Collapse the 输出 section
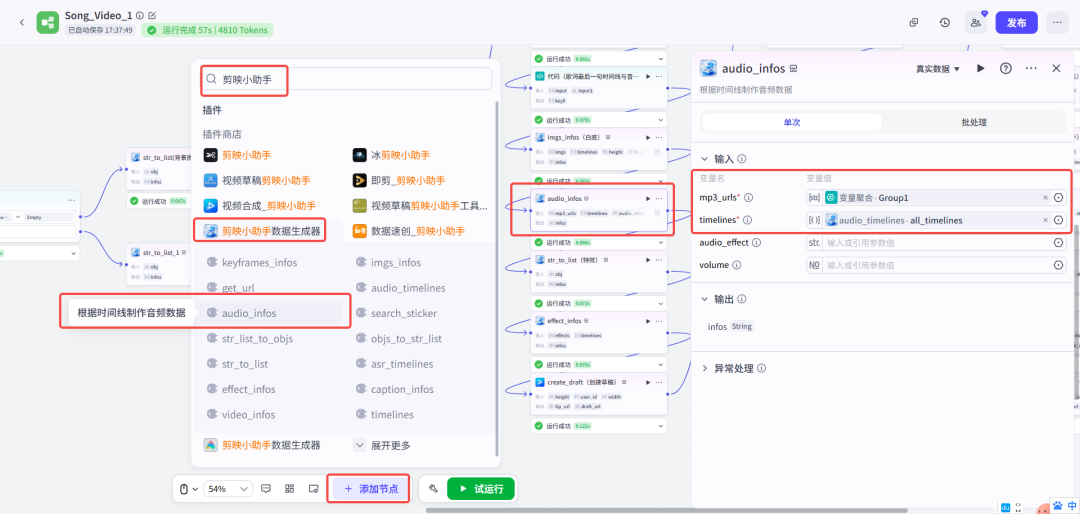 click(705, 299)
